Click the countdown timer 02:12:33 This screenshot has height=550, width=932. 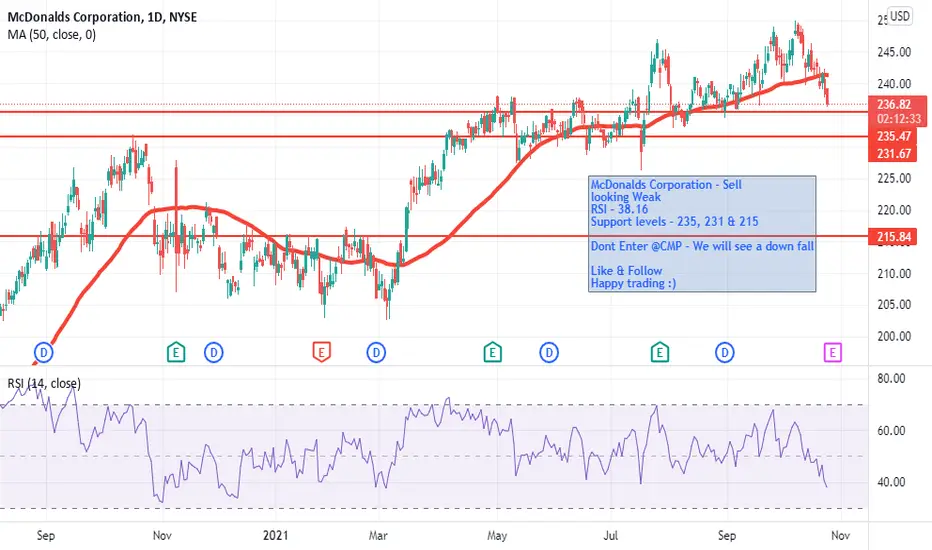(x=898, y=118)
